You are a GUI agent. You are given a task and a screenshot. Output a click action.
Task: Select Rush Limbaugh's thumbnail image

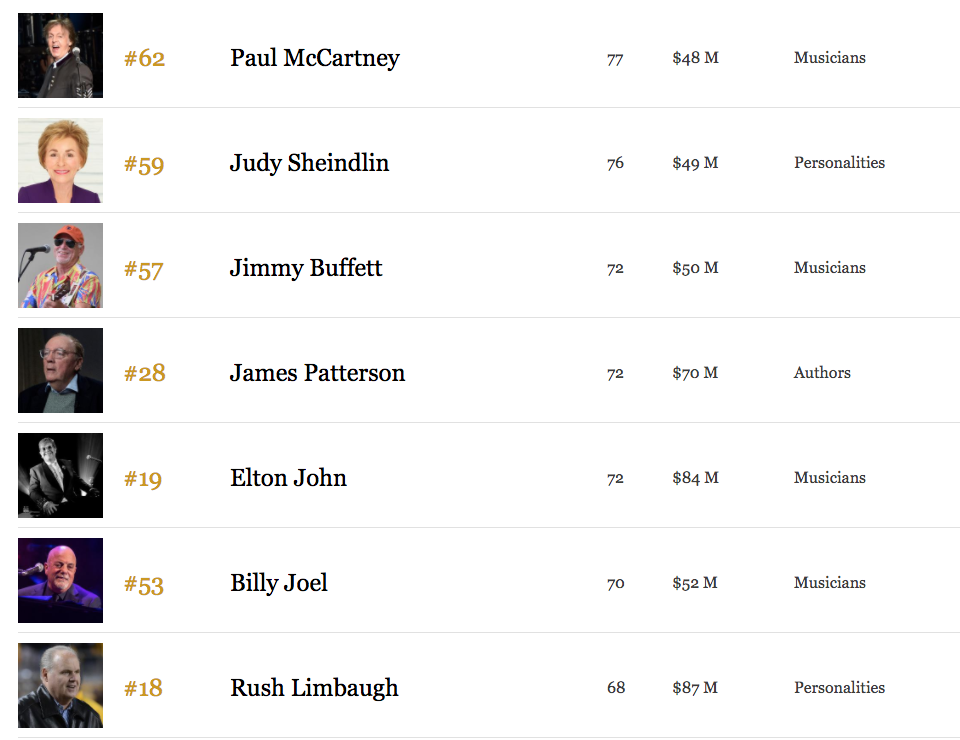[x=60, y=685]
